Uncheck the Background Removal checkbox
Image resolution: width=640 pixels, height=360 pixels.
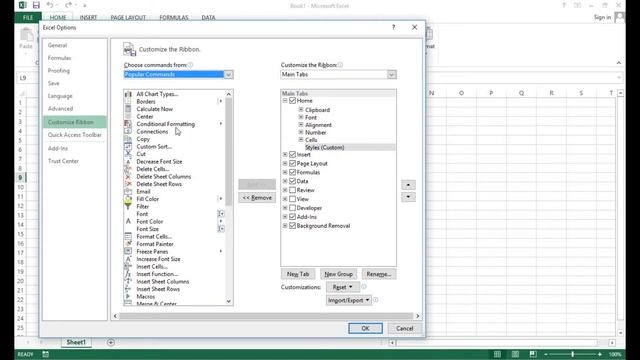(x=292, y=226)
